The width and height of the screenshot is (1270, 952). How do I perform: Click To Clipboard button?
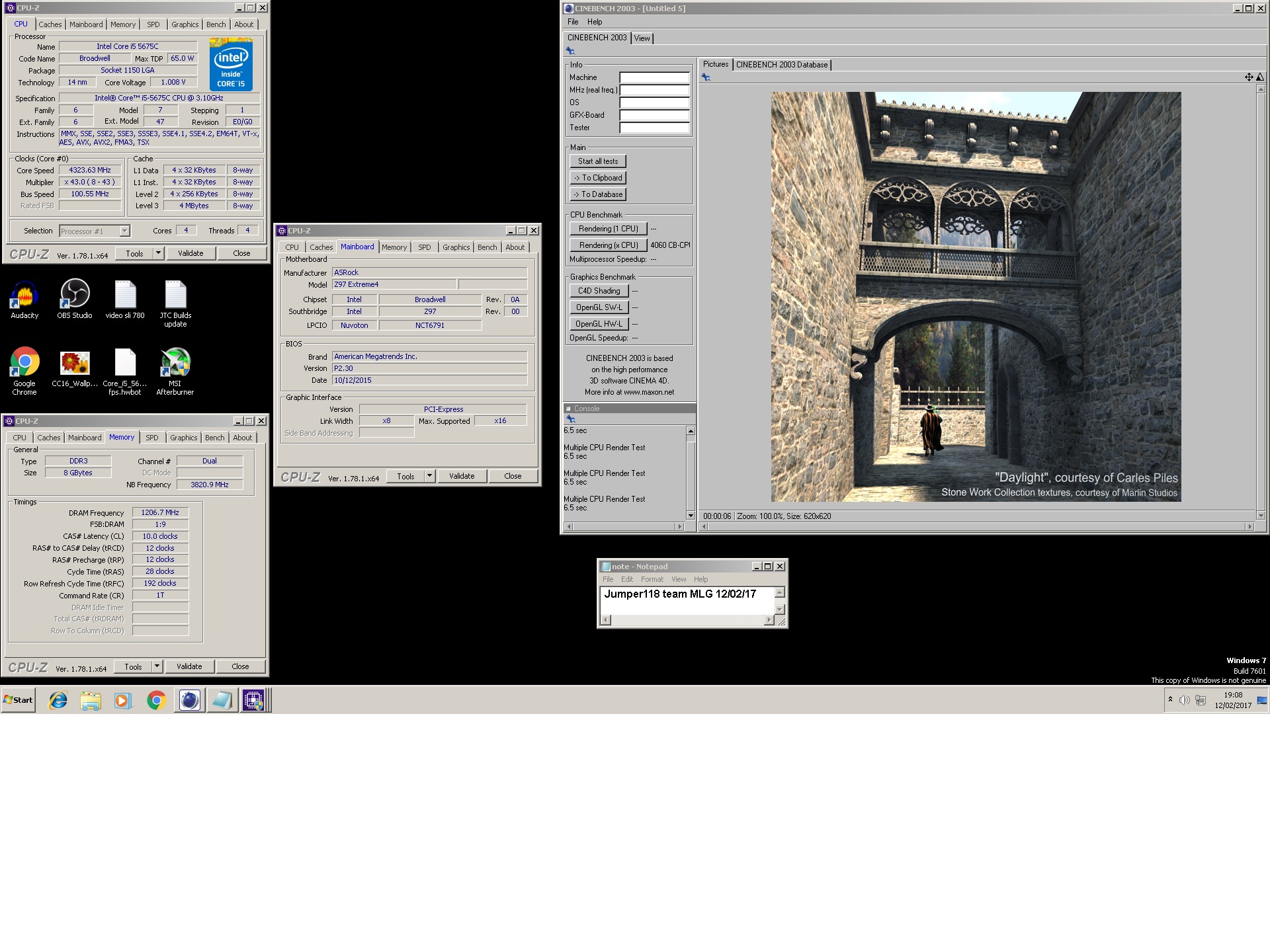[x=598, y=178]
